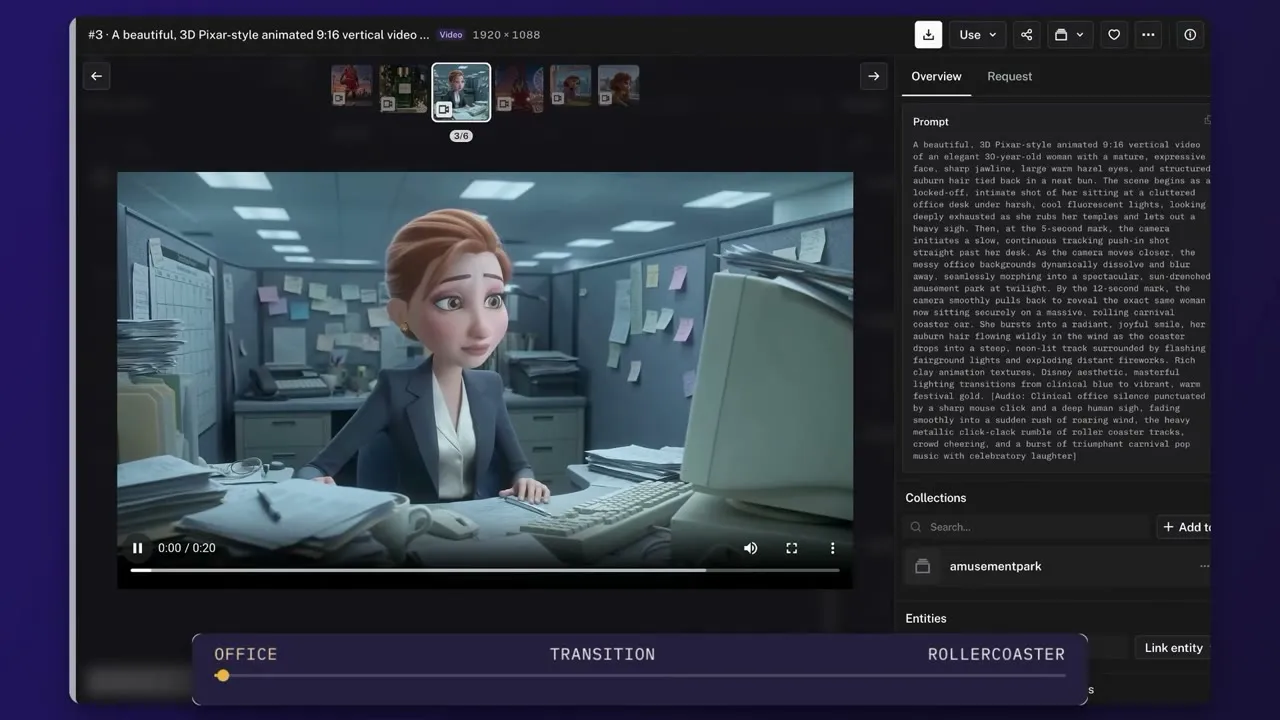Seek along the video progress bar
The image size is (1280, 720).
[485, 570]
